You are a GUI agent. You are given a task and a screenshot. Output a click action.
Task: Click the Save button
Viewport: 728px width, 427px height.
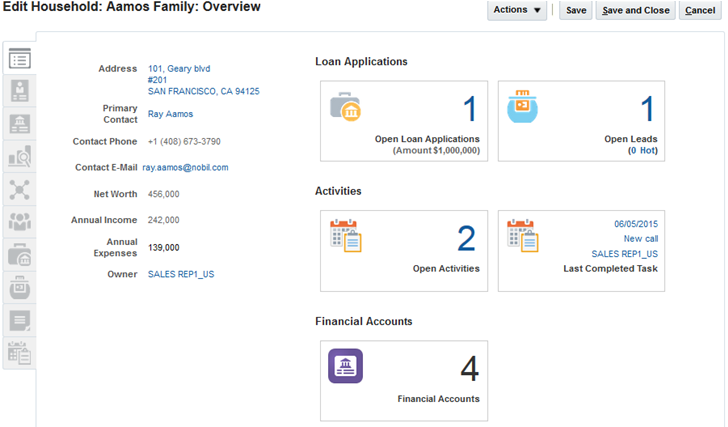coord(576,10)
